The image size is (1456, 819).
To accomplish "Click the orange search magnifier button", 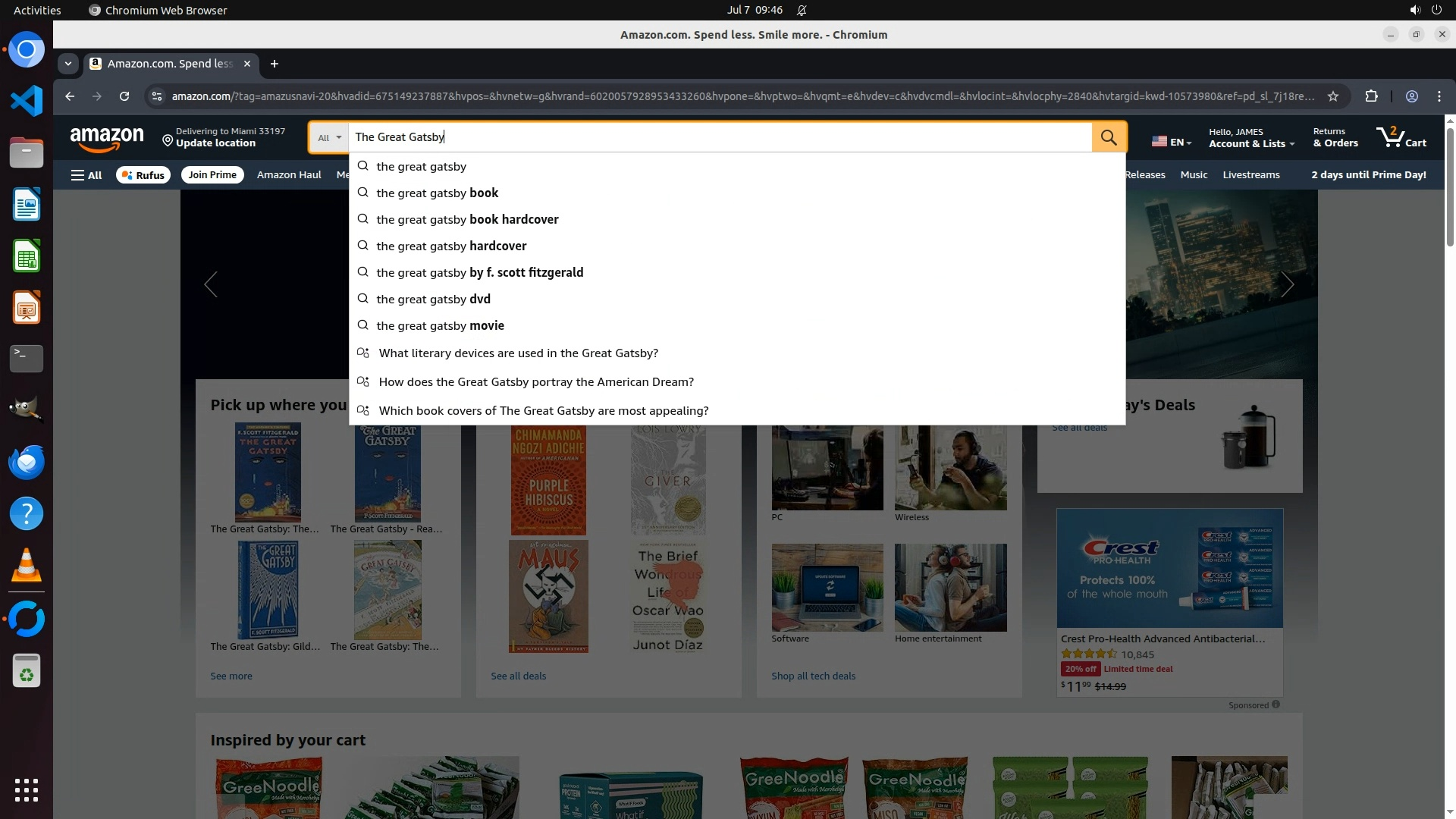I will 1109,137.
